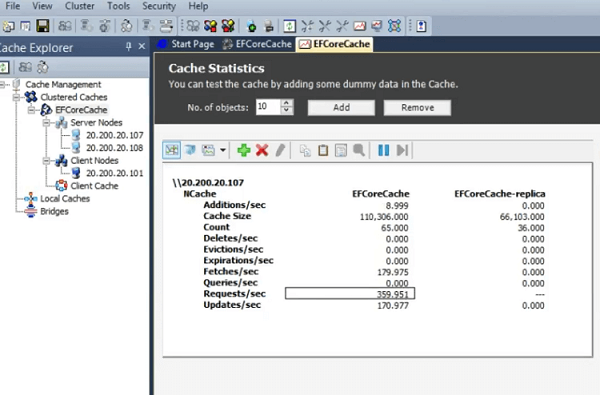Click the Change Graph Type icon
The width and height of the screenshot is (600, 395).
(209, 150)
